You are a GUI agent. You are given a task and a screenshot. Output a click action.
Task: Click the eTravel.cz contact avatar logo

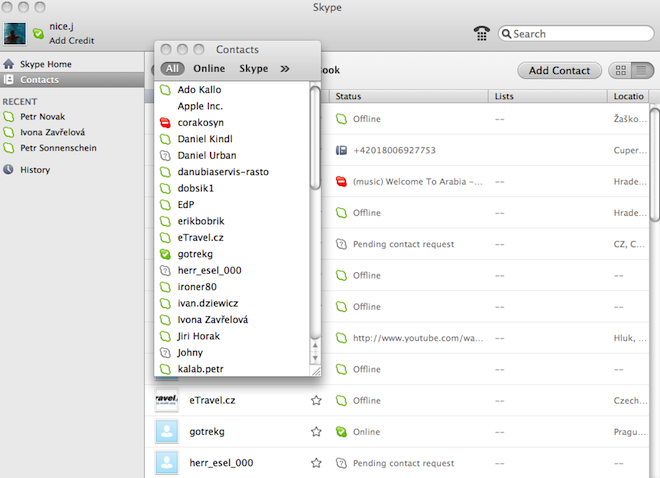coord(166,400)
